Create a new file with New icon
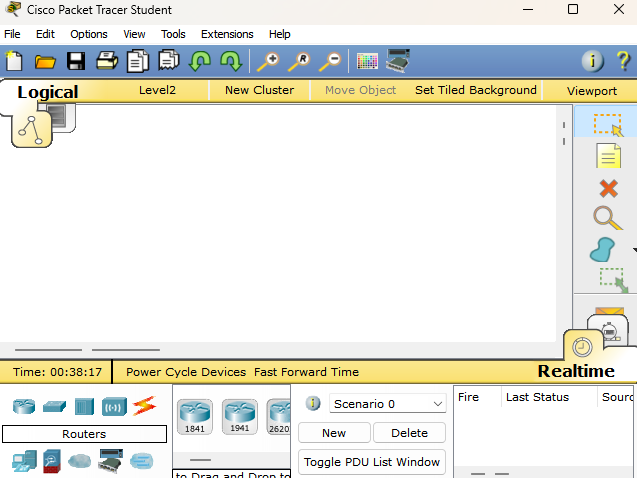The width and height of the screenshot is (637, 478). click(x=15, y=61)
